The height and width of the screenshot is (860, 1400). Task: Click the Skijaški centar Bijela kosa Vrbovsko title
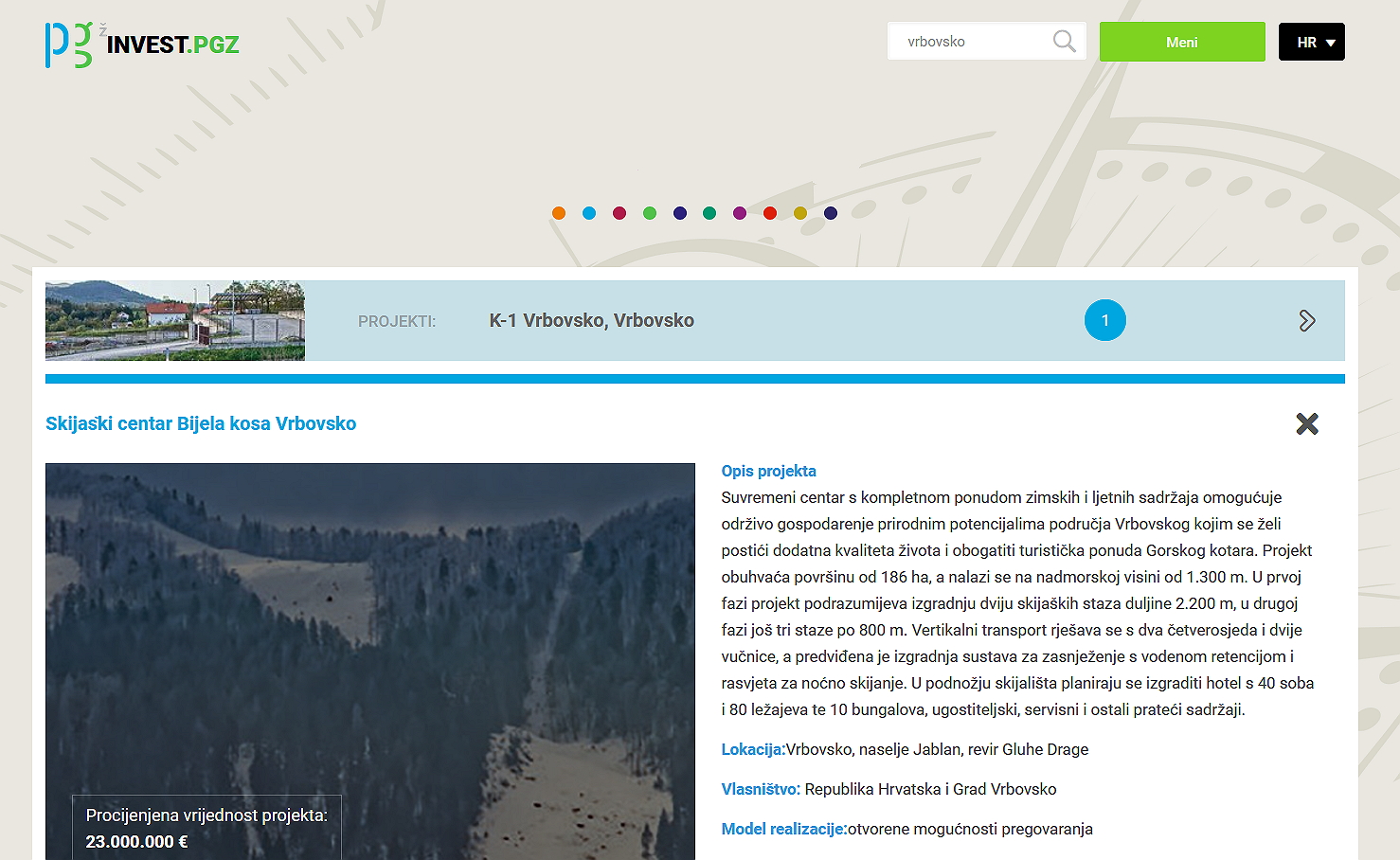point(201,423)
